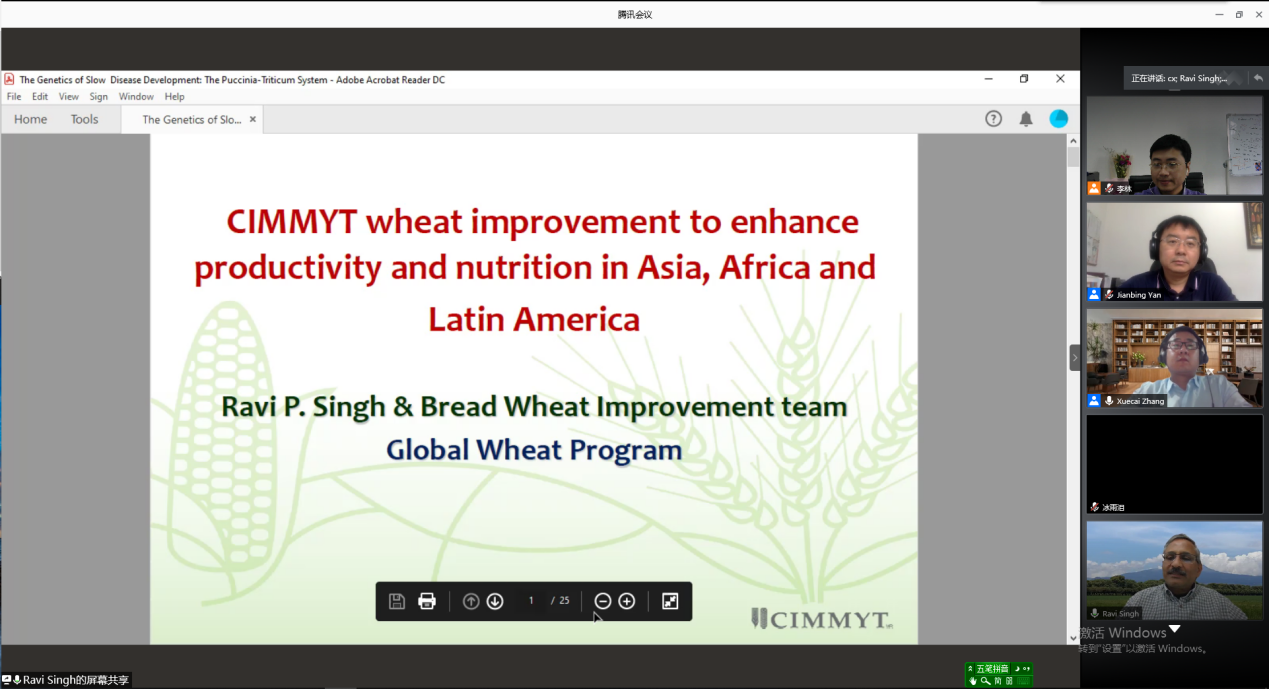The height and width of the screenshot is (689, 1269).
Task: Click the blue account profile avatar
Action: (x=1058, y=119)
